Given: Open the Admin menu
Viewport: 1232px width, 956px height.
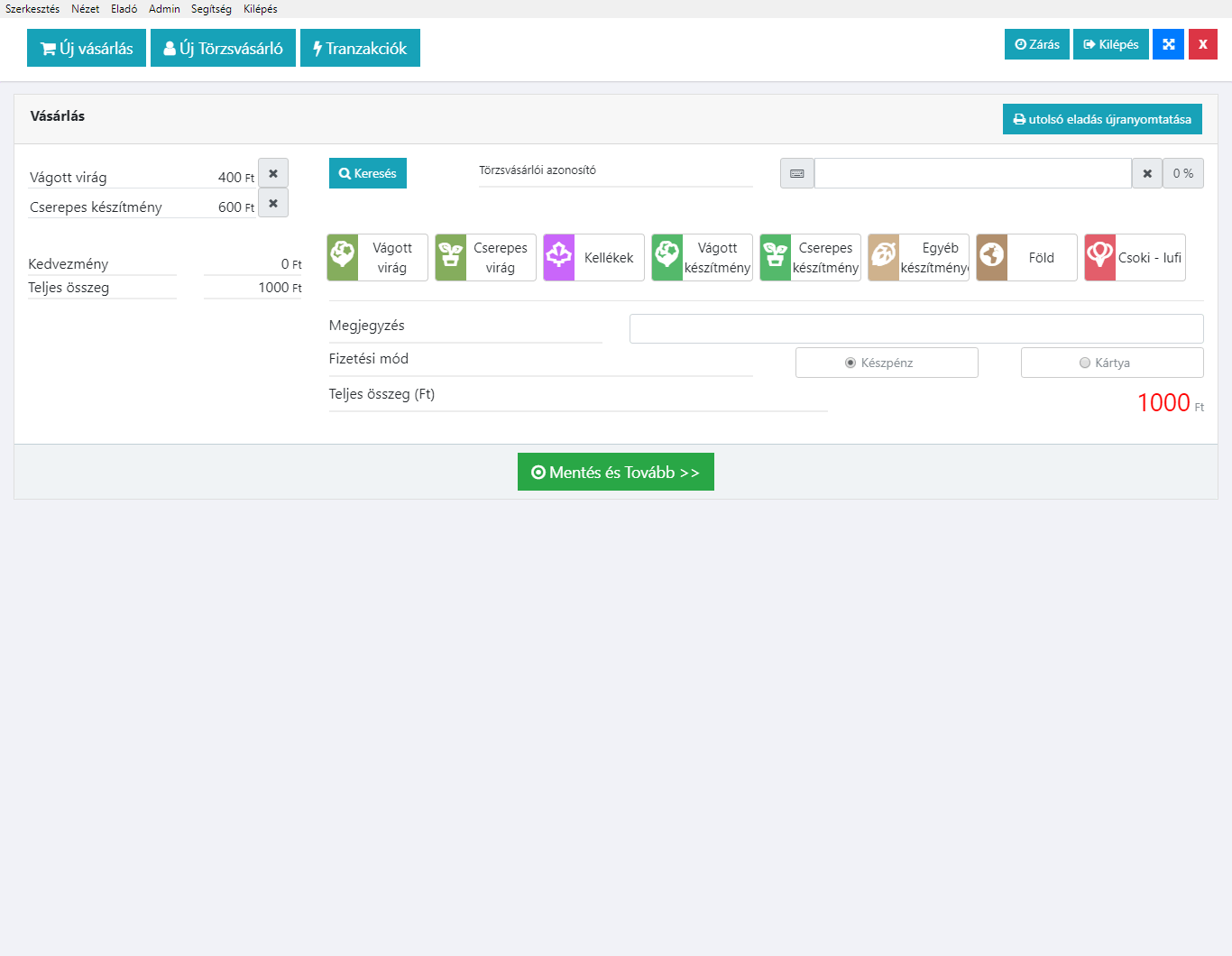Looking at the screenshot, I should tap(164, 9).
